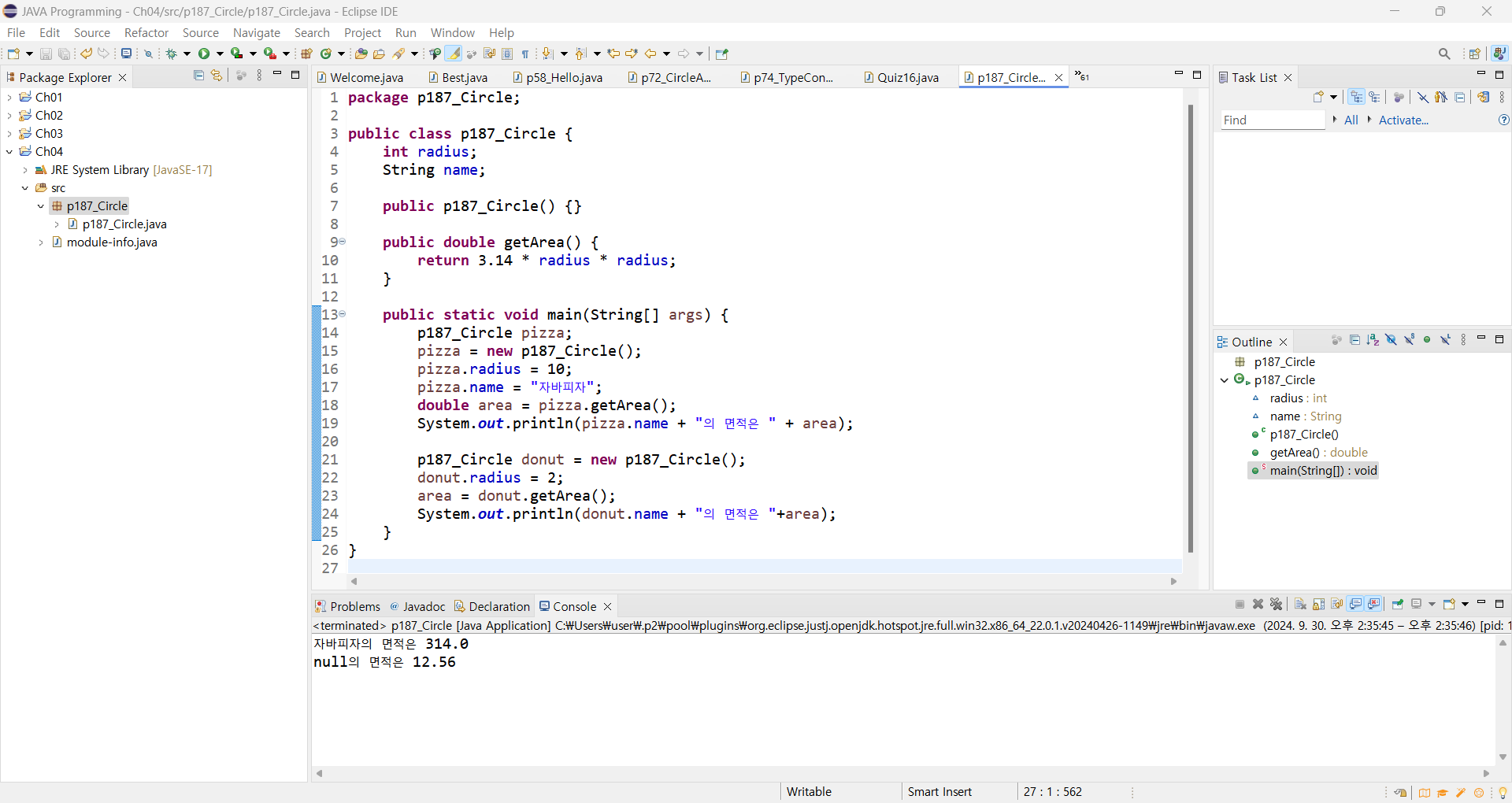This screenshot has width=1512, height=803.
Task: Open the Navigate menu
Action: click(257, 32)
